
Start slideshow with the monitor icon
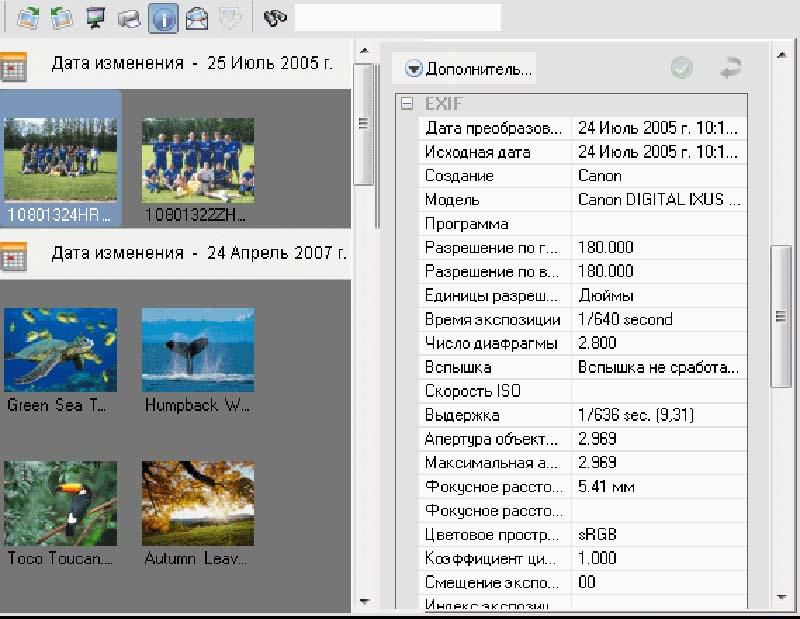point(95,17)
